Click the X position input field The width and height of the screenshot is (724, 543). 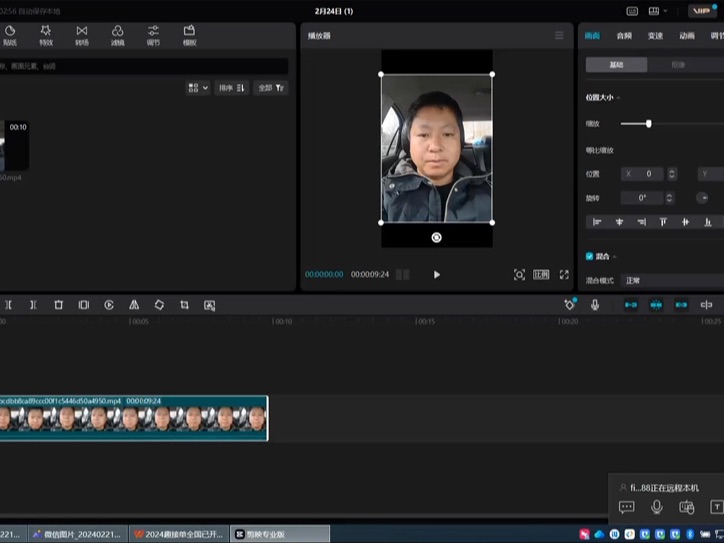point(642,174)
